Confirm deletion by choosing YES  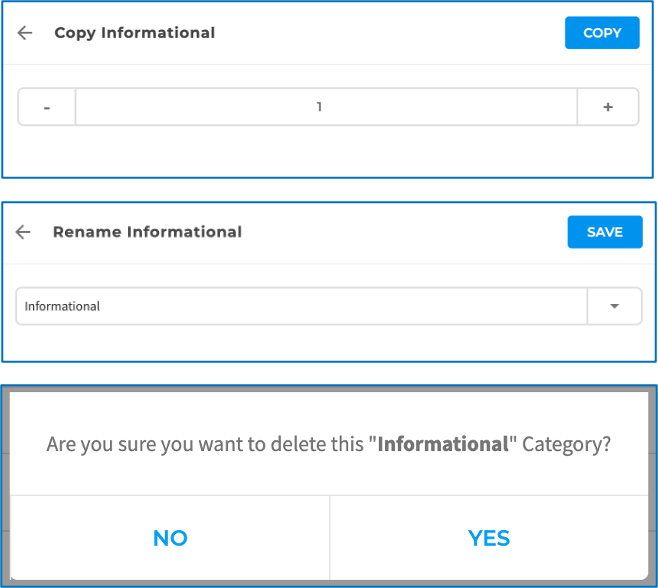489,538
